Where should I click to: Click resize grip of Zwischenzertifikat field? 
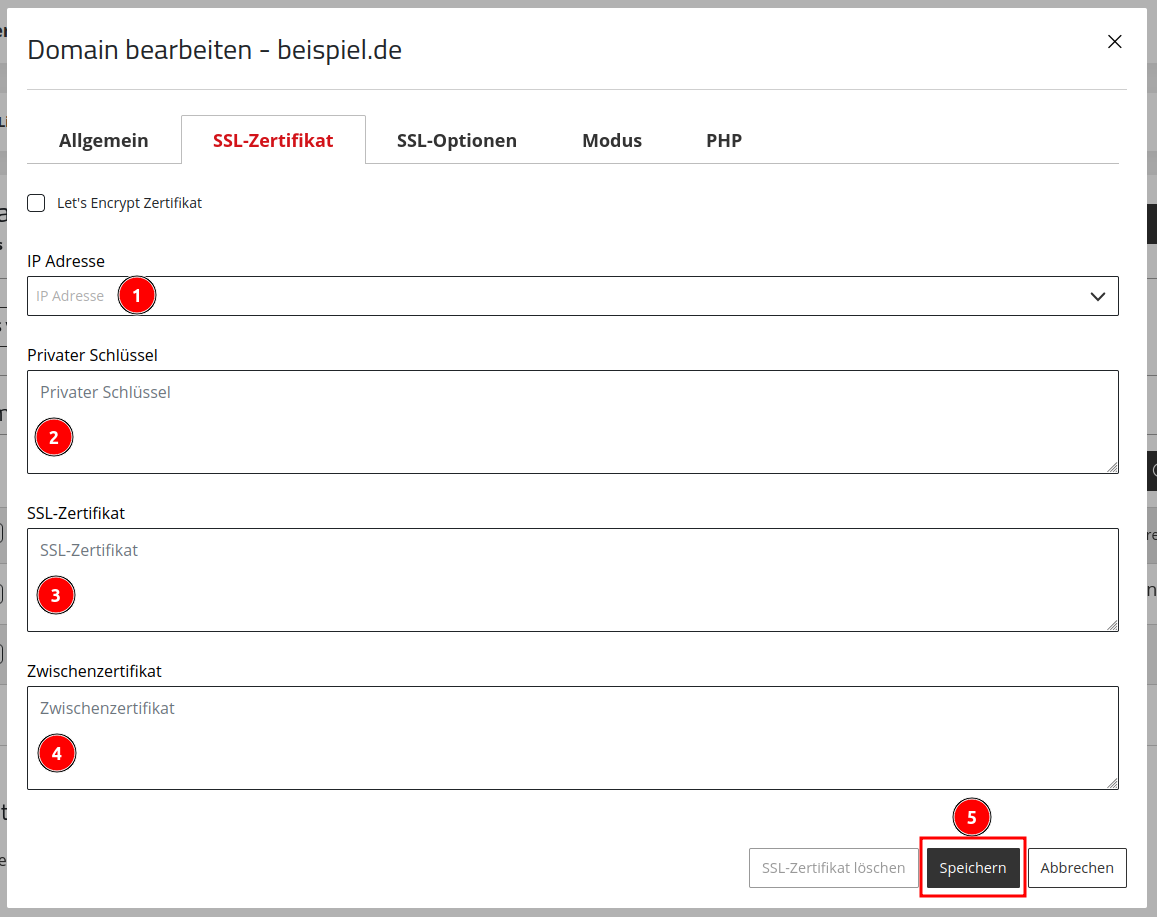1112,783
